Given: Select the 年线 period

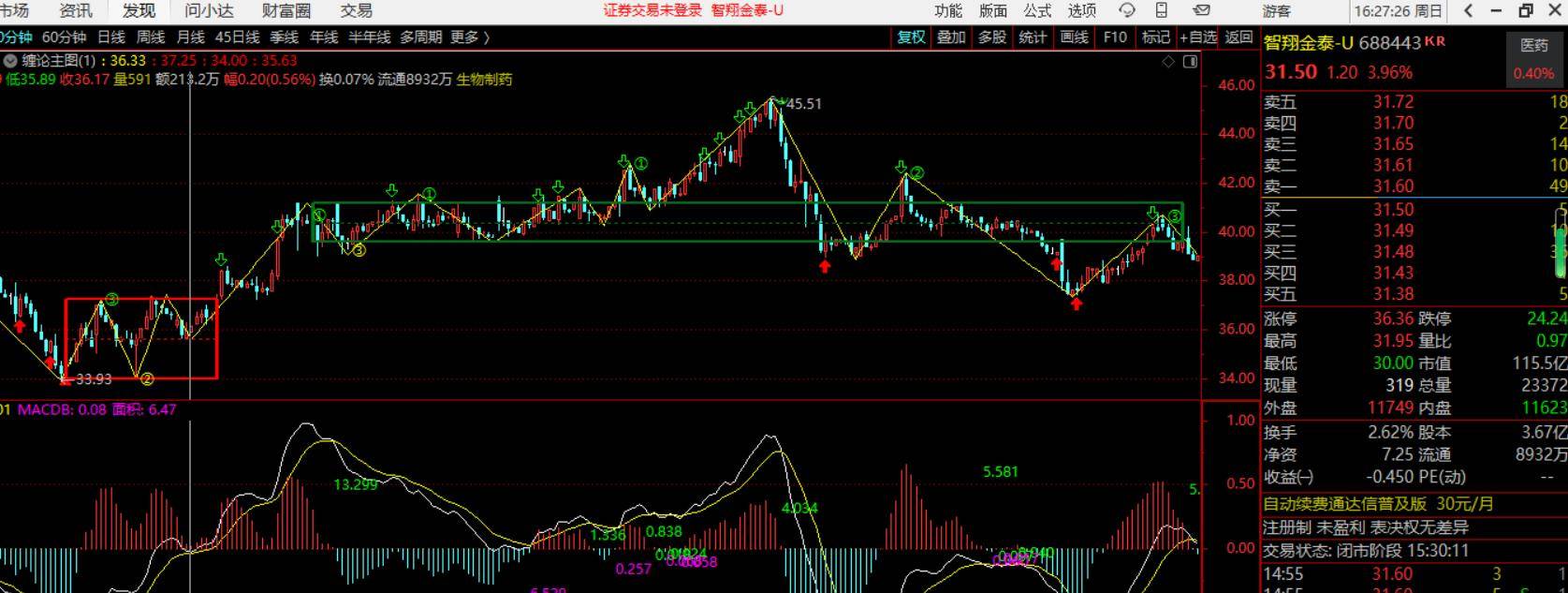Looking at the screenshot, I should pos(324,37).
